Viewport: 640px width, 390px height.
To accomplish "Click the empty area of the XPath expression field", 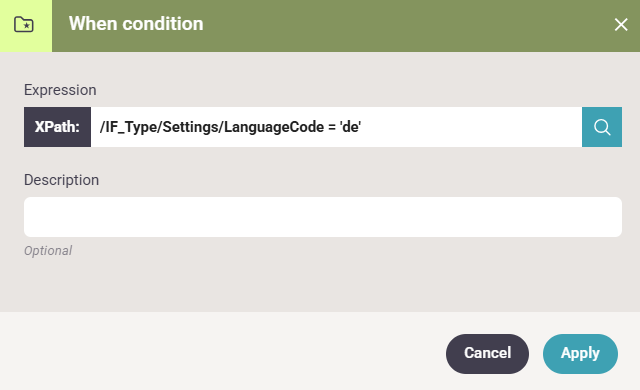I will [469, 127].
